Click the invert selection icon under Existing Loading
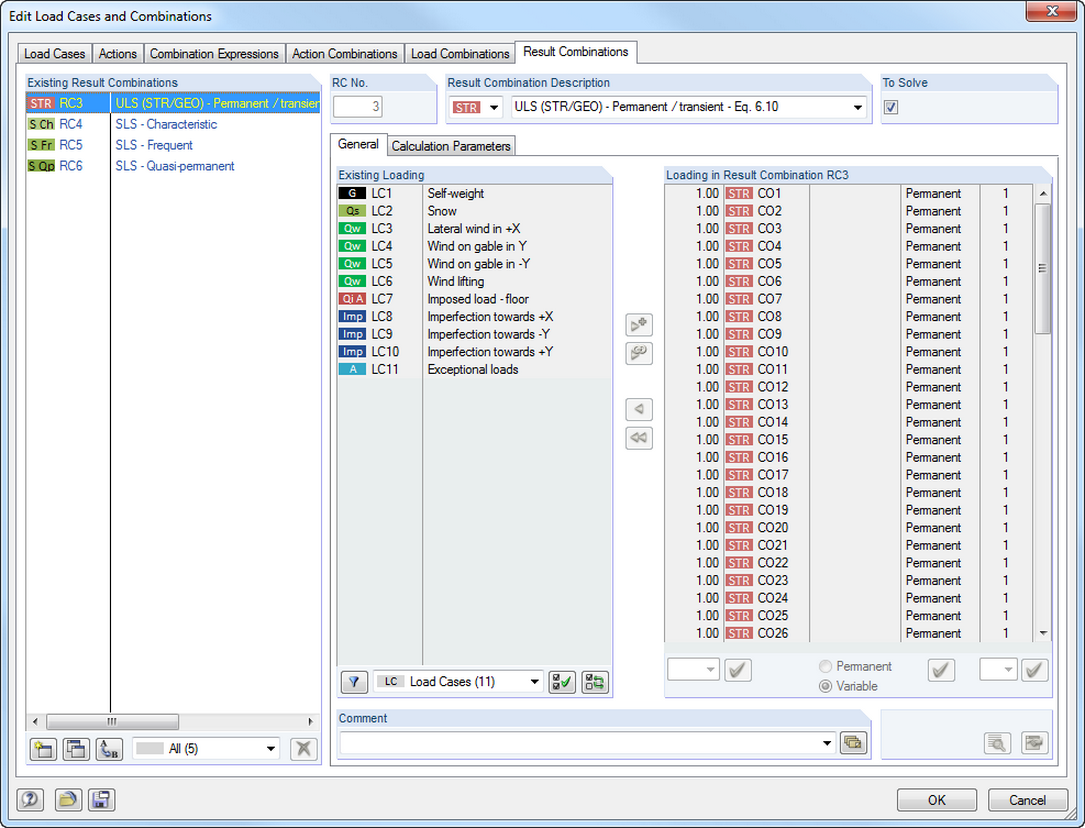 (594, 682)
